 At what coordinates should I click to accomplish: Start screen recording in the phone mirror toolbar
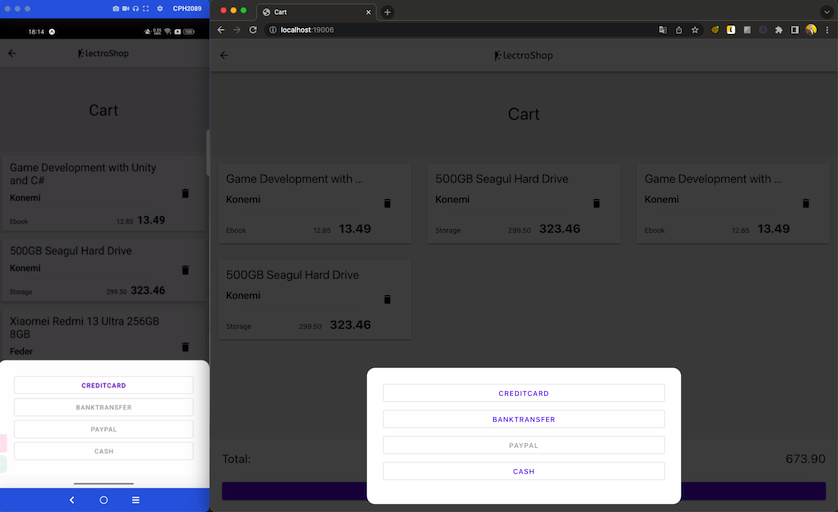[126, 9]
